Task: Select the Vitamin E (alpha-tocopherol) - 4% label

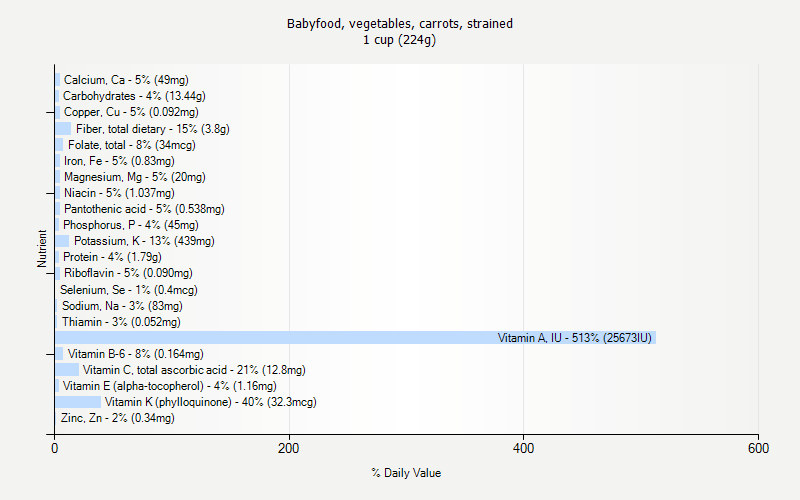Action: 169,386
